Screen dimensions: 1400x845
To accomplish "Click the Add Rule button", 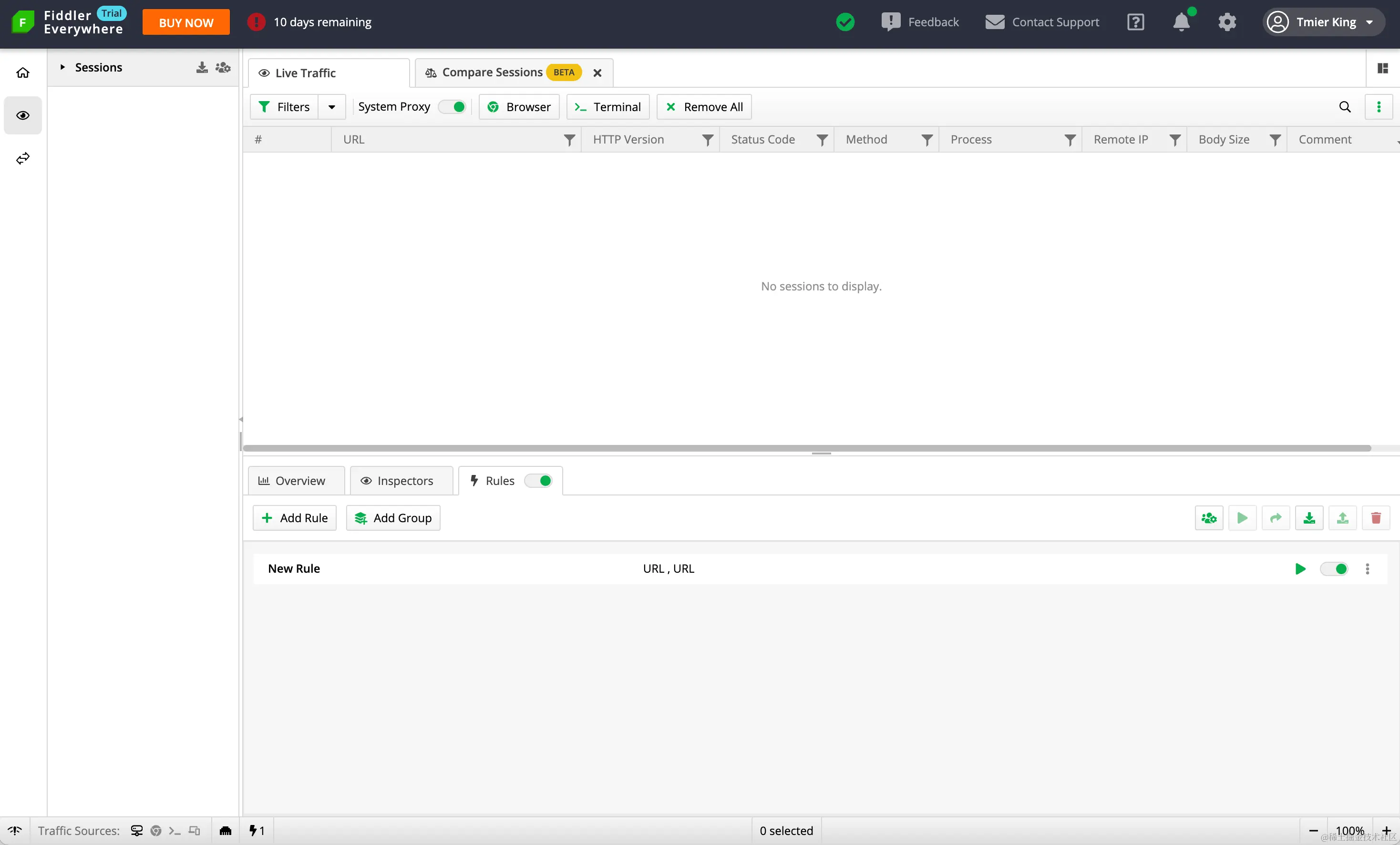I will [x=294, y=518].
